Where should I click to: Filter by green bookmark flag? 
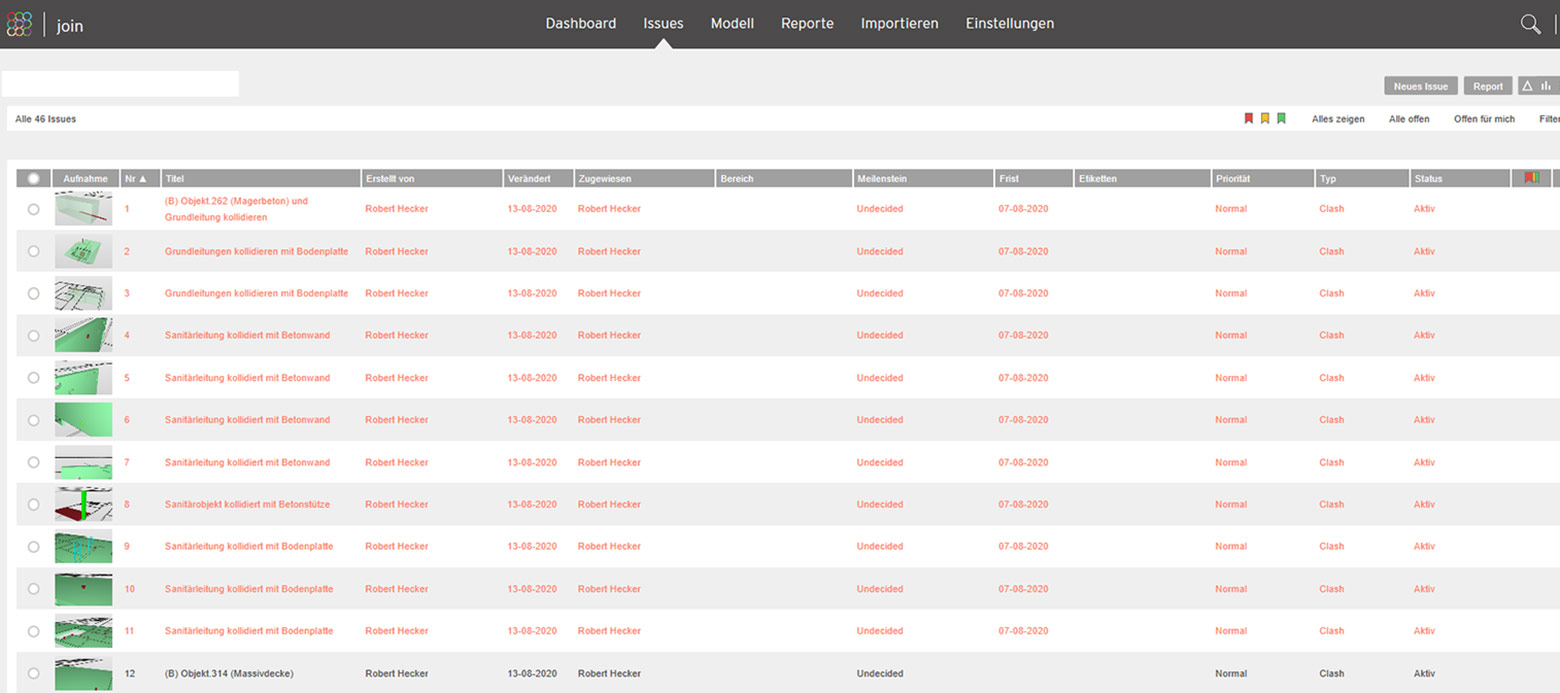[1281, 119]
